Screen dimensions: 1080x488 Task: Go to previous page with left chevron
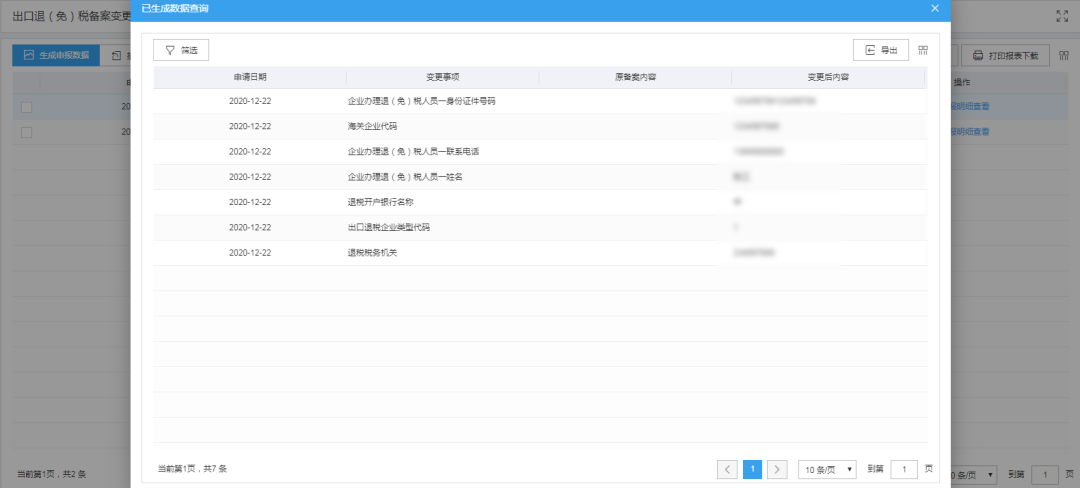click(x=727, y=469)
